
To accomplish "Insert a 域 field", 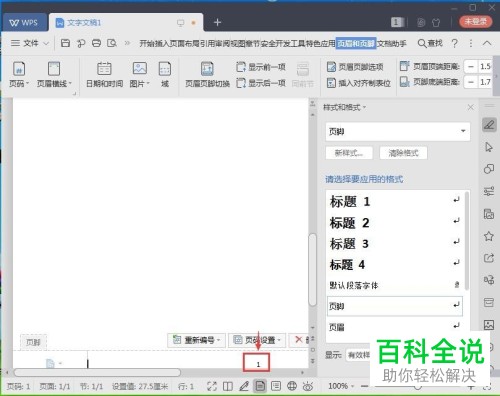I will pyautogui.click(x=165, y=75).
